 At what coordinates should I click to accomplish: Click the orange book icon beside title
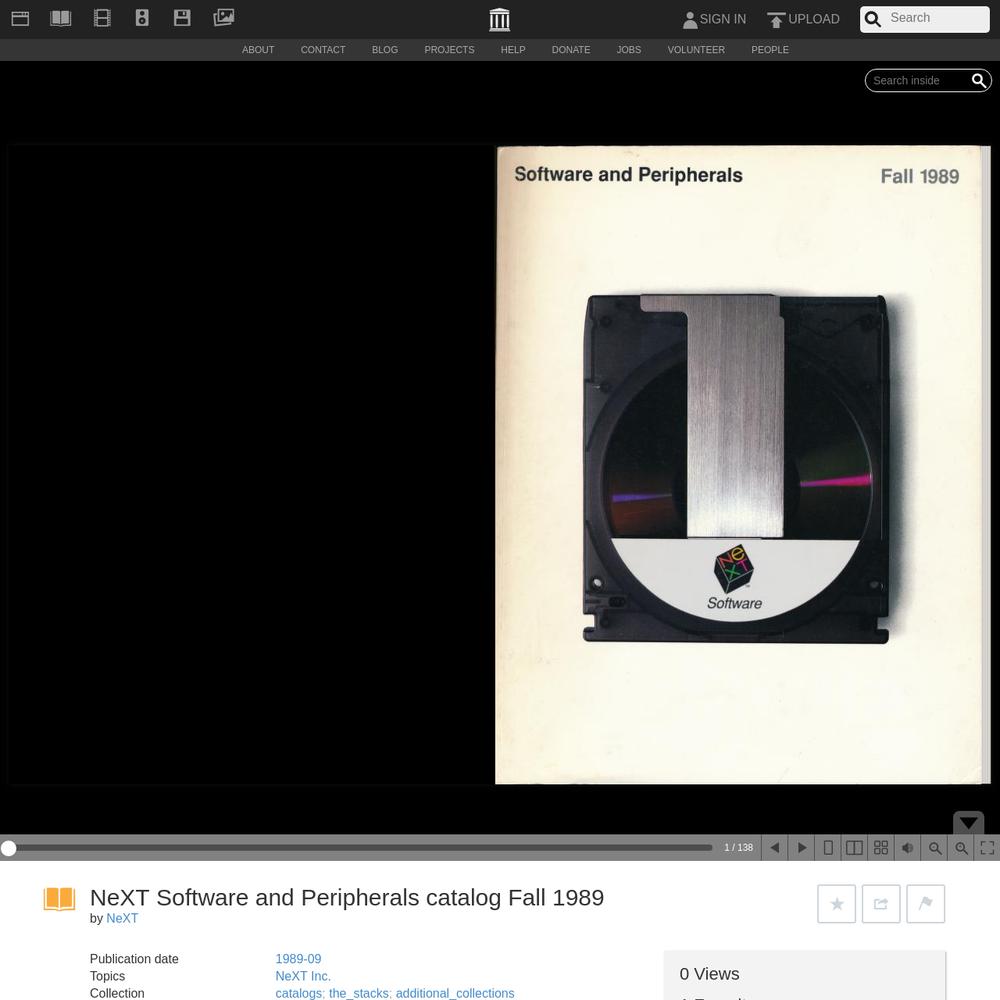[59, 899]
